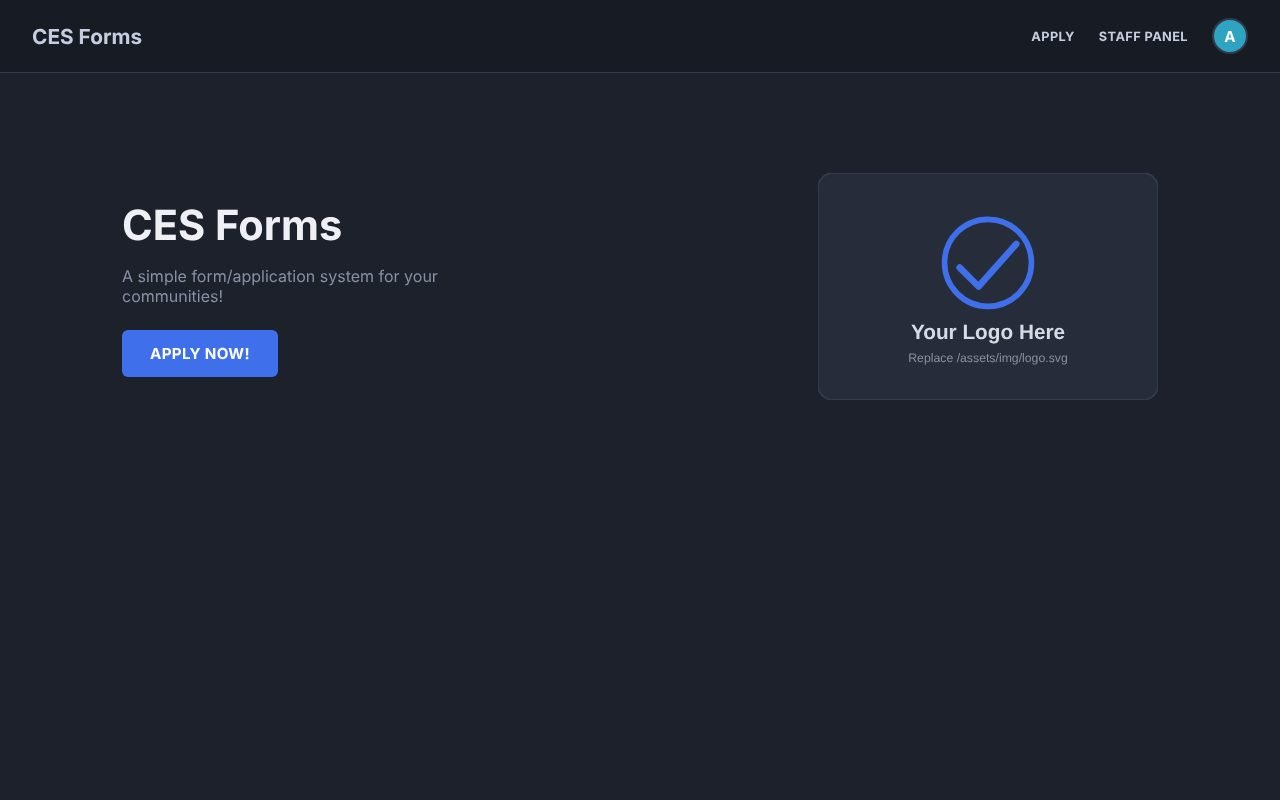The image size is (1280, 800).
Task: Click the blue checkmark circle logo icon
Action: pyautogui.click(x=988, y=263)
